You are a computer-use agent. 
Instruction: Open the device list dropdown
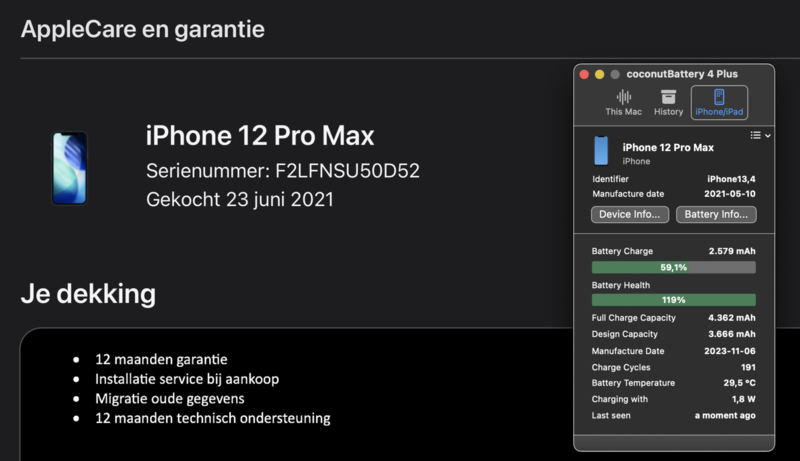tap(760, 135)
